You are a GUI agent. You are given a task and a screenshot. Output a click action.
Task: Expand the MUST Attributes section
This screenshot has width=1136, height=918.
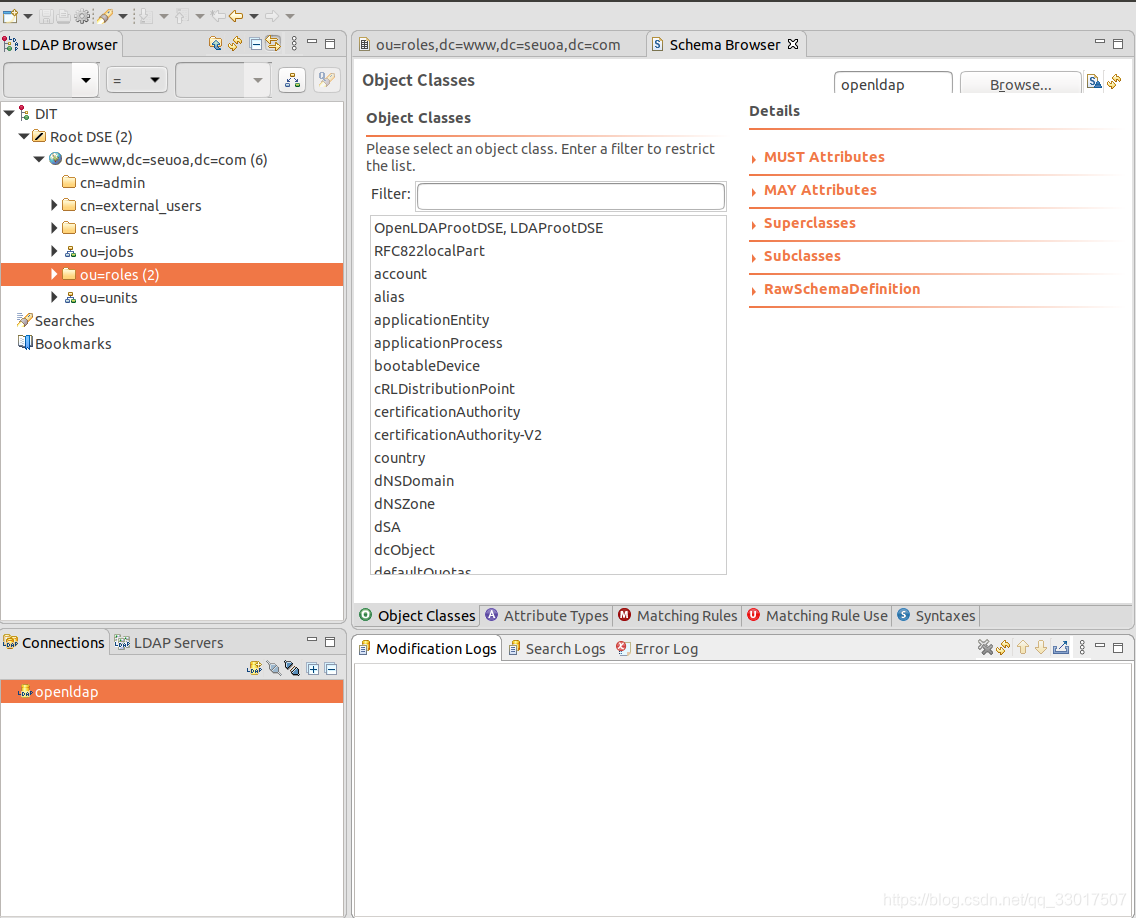[824, 157]
